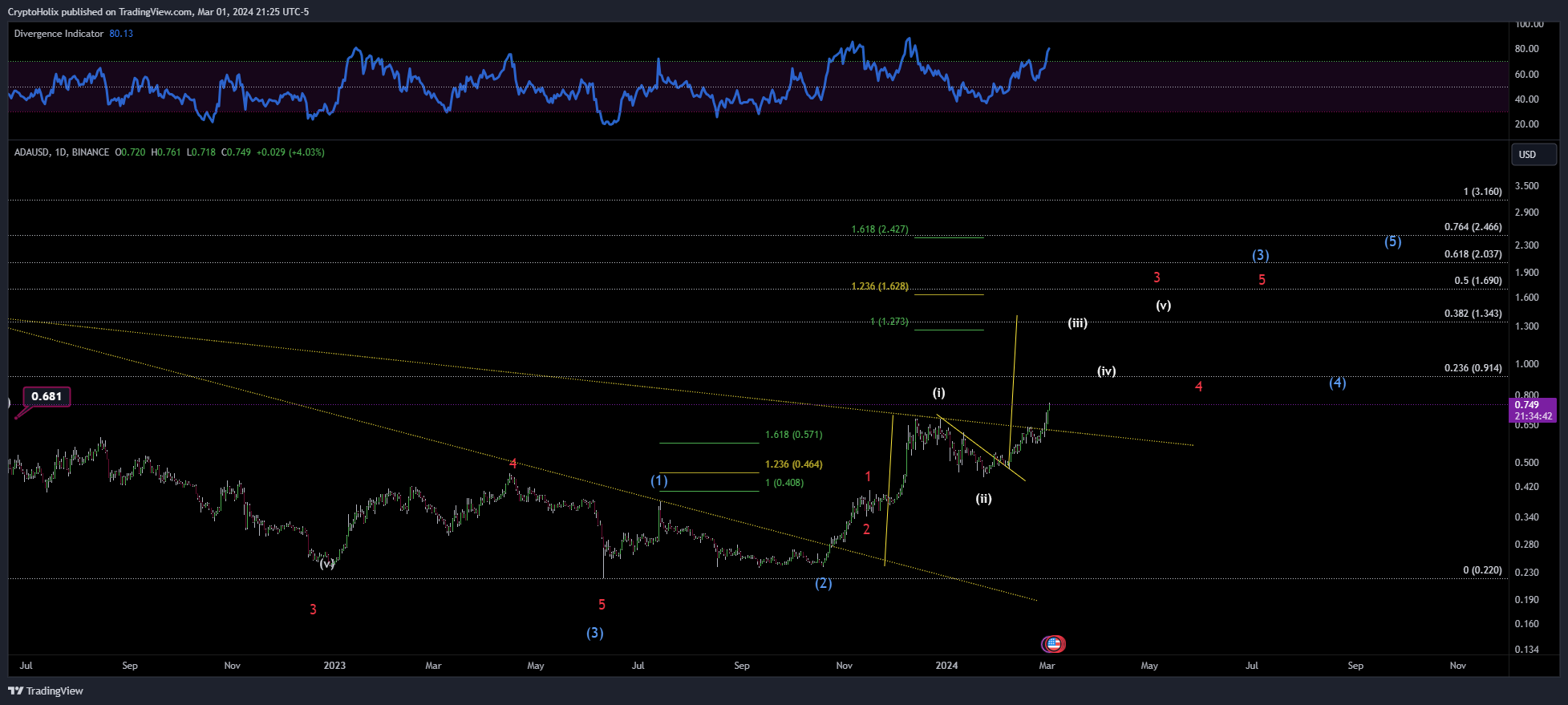This screenshot has width=1568, height=705.
Task: Click the 0.134 price scale label
Action: click(1526, 650)
